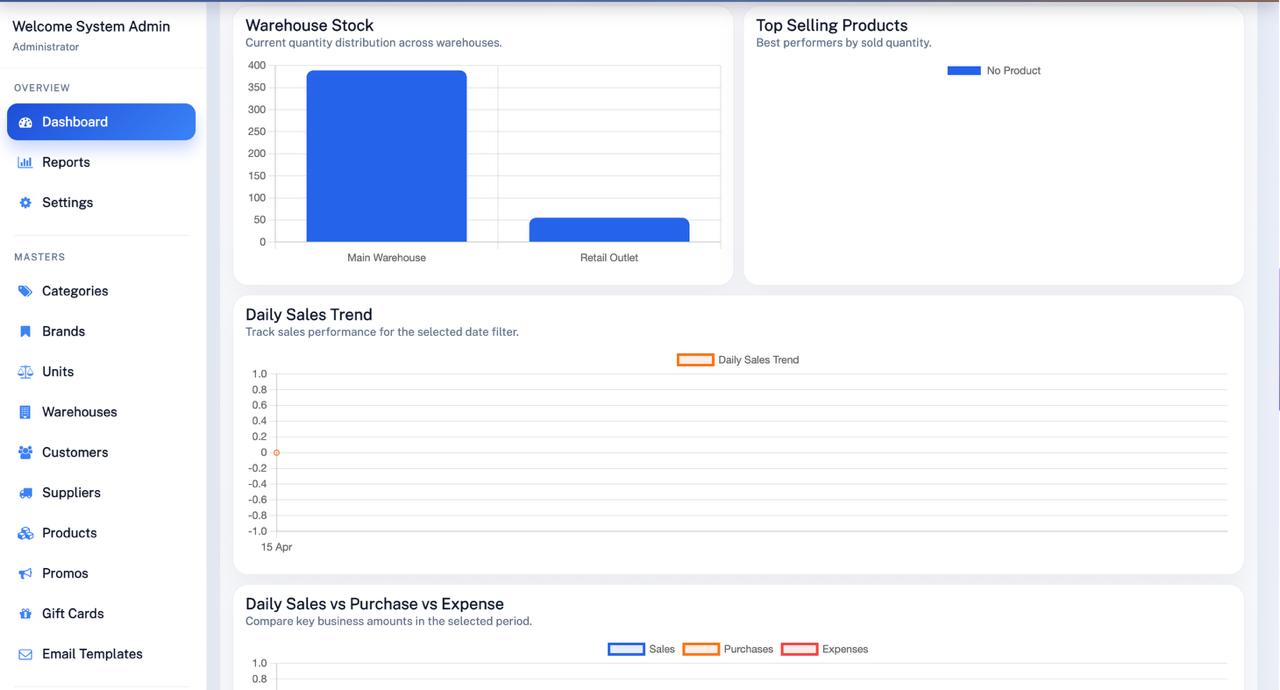This screenshot has width=1280, height=690.
Task: Open Warehouses using its building icon
Action: pos(24,412)
